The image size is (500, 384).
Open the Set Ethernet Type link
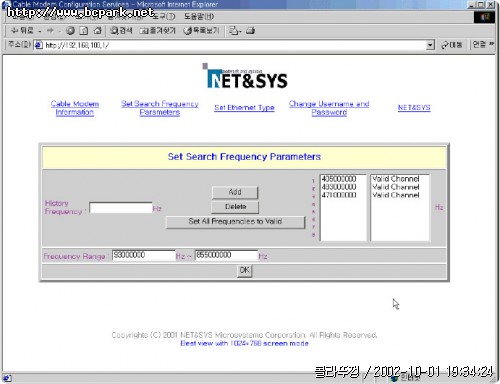(x=244, y=108)
